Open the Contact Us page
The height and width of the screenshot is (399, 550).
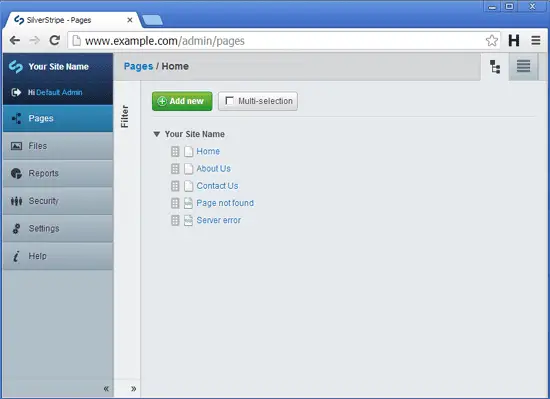click(x=217, y=186)
